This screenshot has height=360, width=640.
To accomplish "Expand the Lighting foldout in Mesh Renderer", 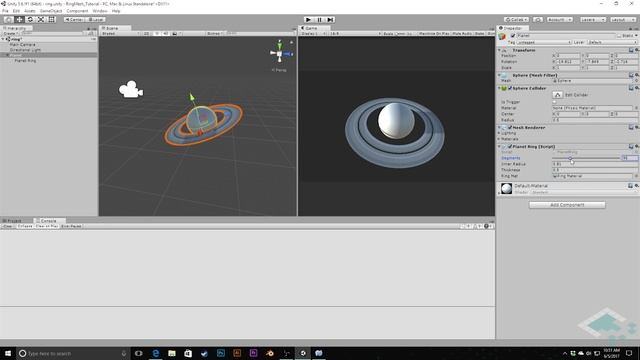I will pos(499,133).
